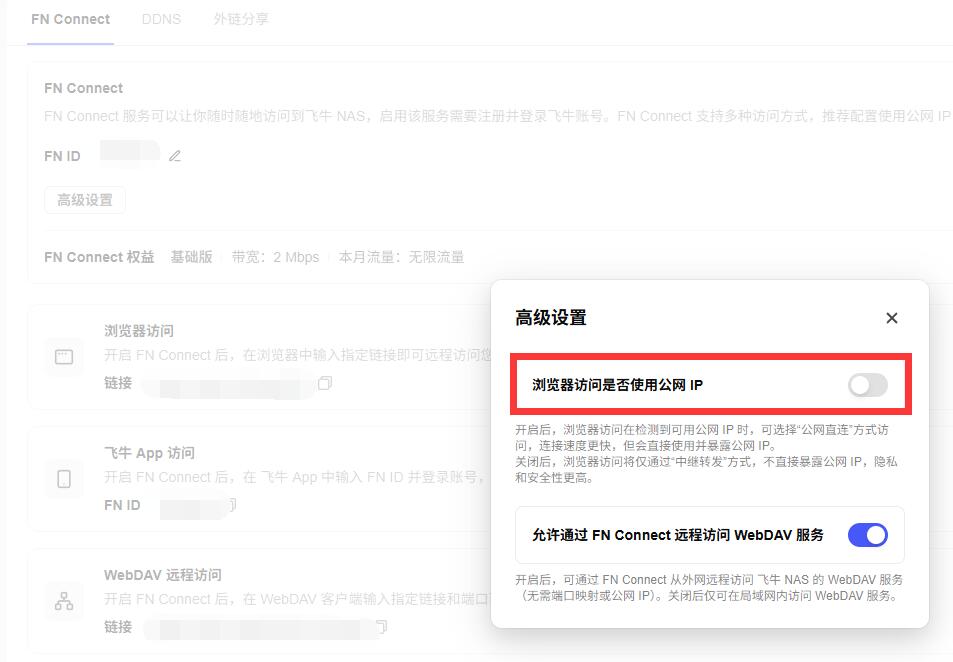
Task: Copy the 飞牛 App 访问 FN ID
Action: coord(232,505)
